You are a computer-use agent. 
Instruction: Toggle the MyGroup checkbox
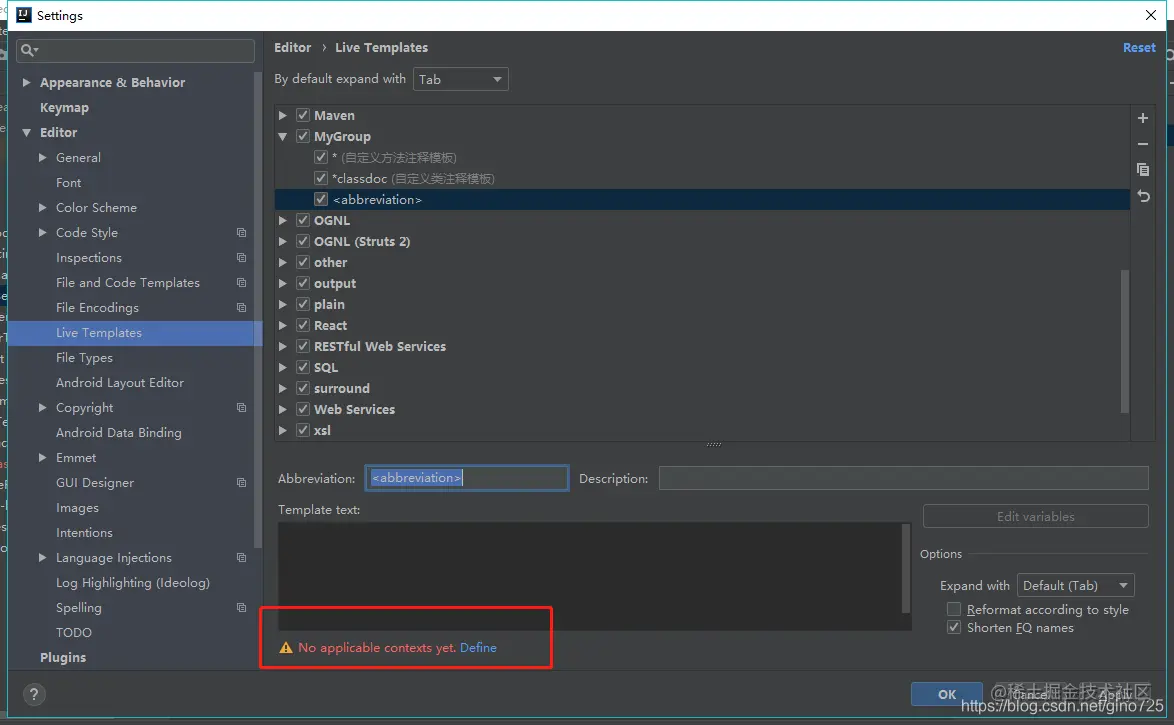click(302, 136)
